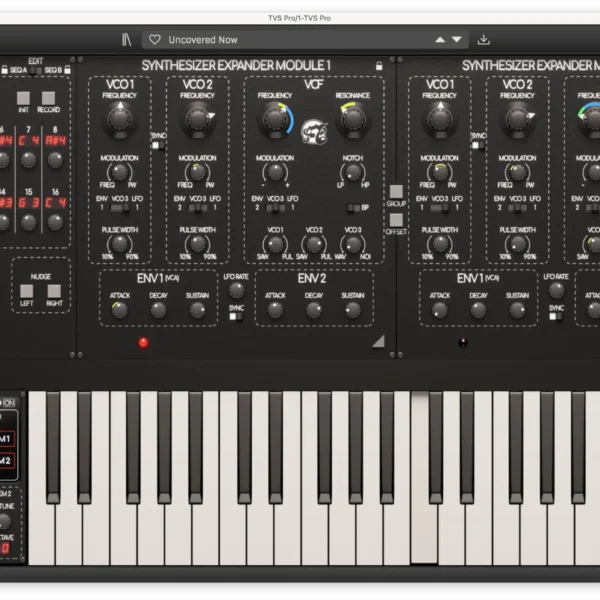Toggle the SEQ B lock icon
Screen dimensions: 600x600
(x=67, y=70)
